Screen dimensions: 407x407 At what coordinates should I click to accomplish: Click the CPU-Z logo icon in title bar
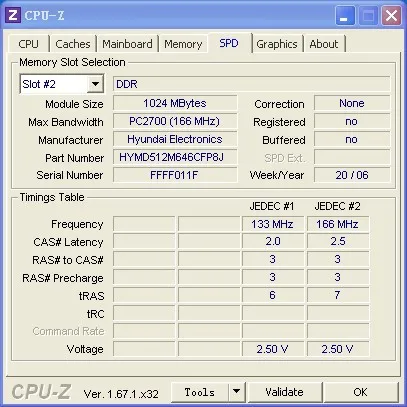[x=13, y=15]
